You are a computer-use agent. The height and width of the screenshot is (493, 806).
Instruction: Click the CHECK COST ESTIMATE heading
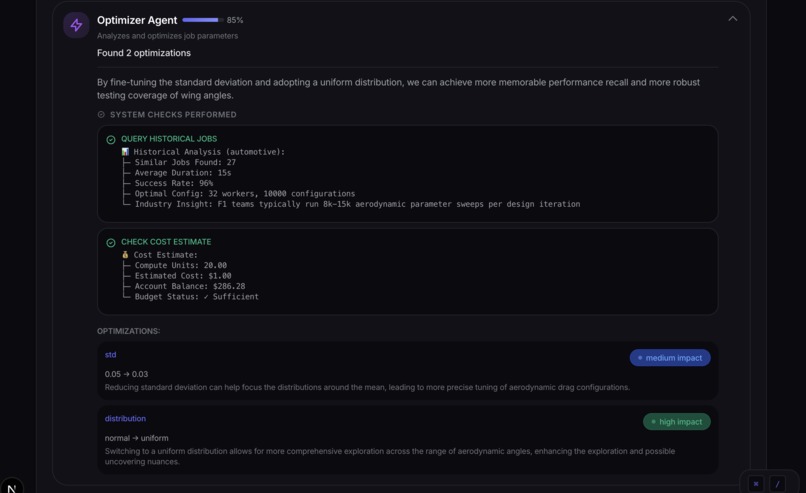click(x=166, y=242)
